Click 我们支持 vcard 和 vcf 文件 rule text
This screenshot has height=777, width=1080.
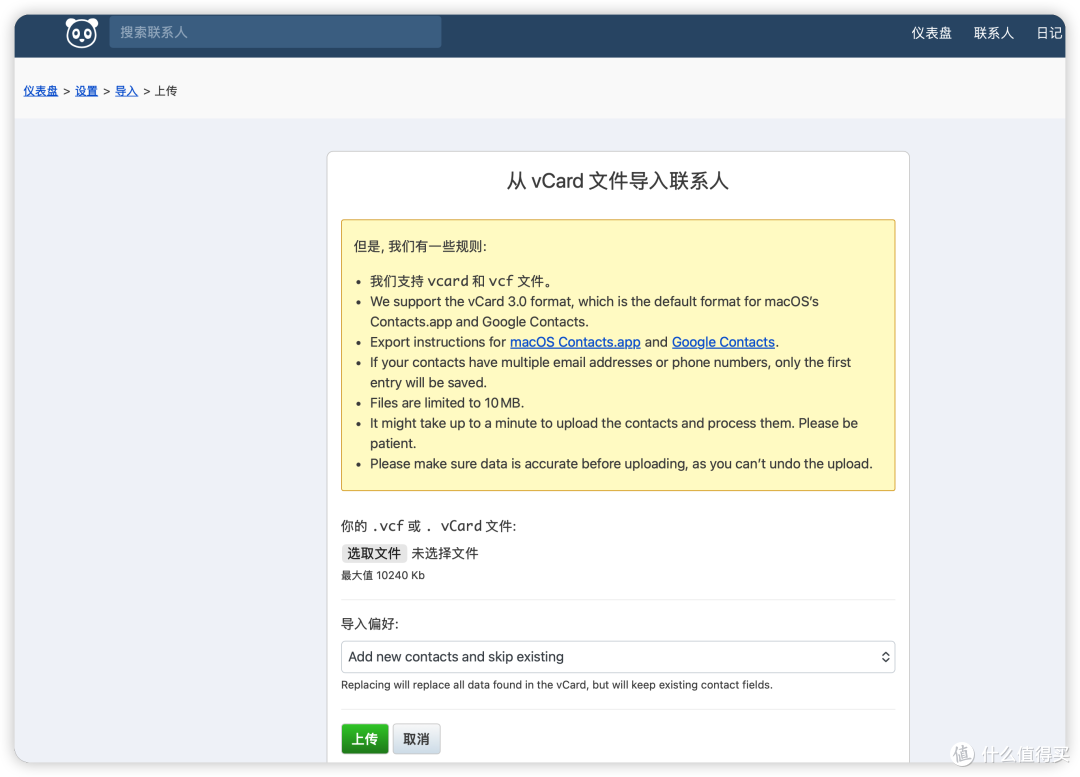461,281
